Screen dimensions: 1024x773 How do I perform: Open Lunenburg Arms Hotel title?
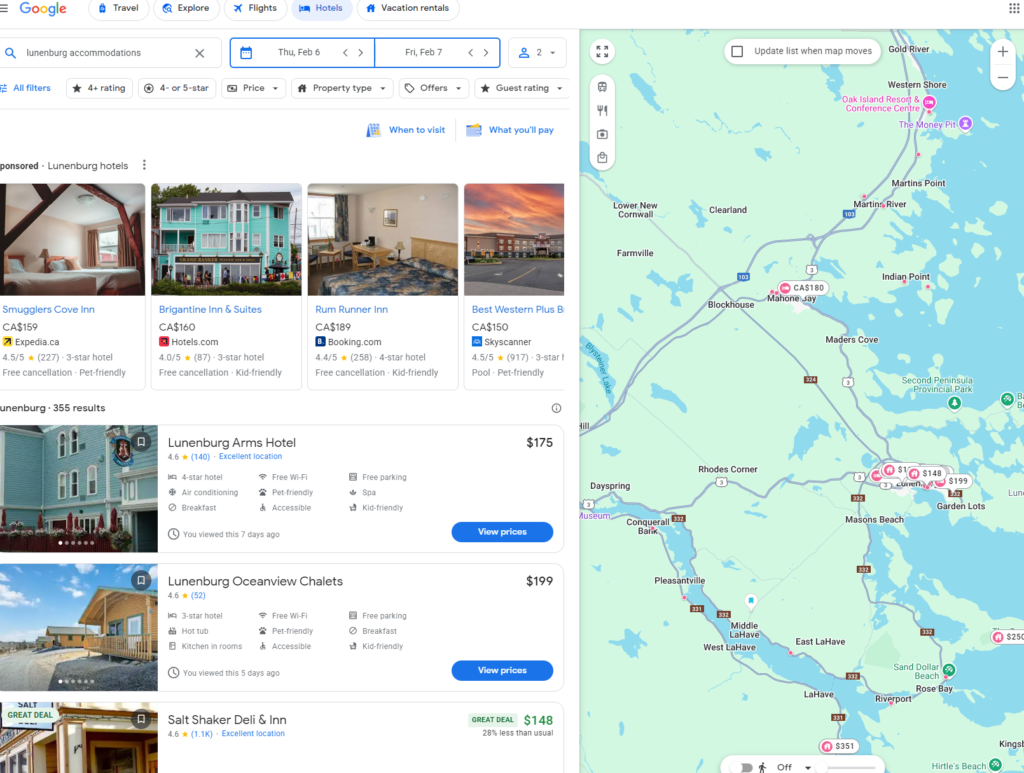click(x=232, y=443)
